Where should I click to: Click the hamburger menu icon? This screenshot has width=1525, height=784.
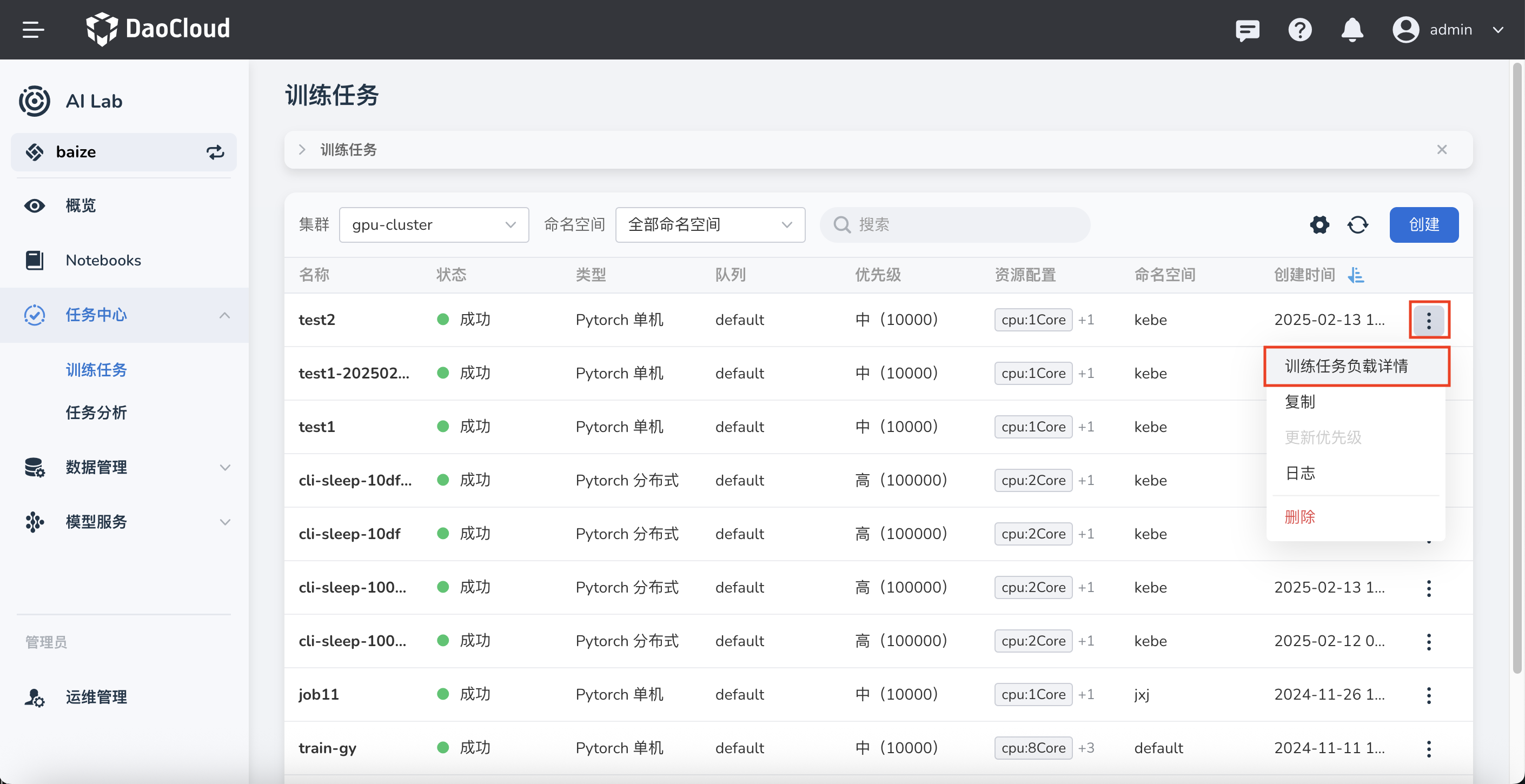[33, 29]
